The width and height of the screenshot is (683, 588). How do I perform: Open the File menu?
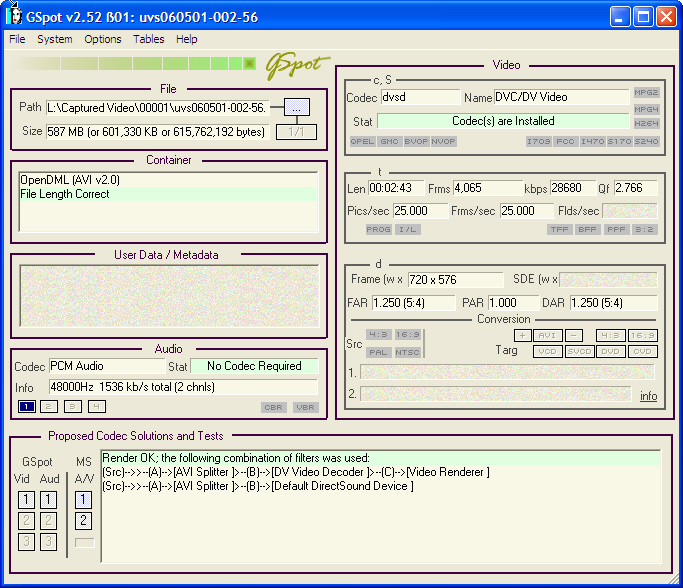17,39
